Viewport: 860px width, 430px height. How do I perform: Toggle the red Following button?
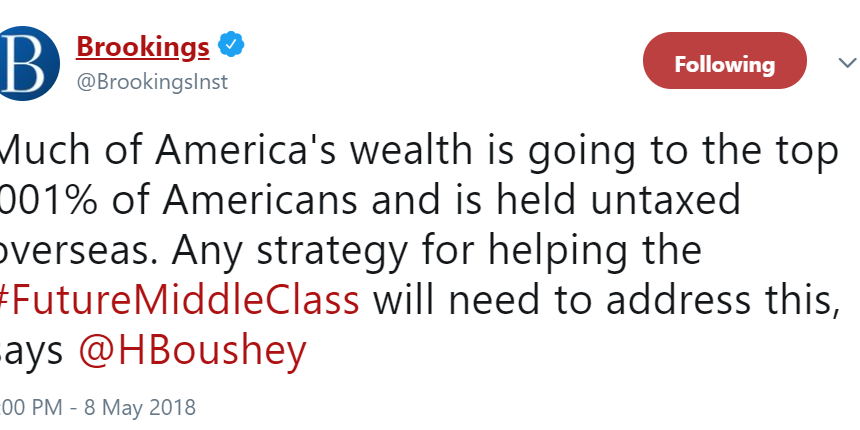tap(724, 65)
